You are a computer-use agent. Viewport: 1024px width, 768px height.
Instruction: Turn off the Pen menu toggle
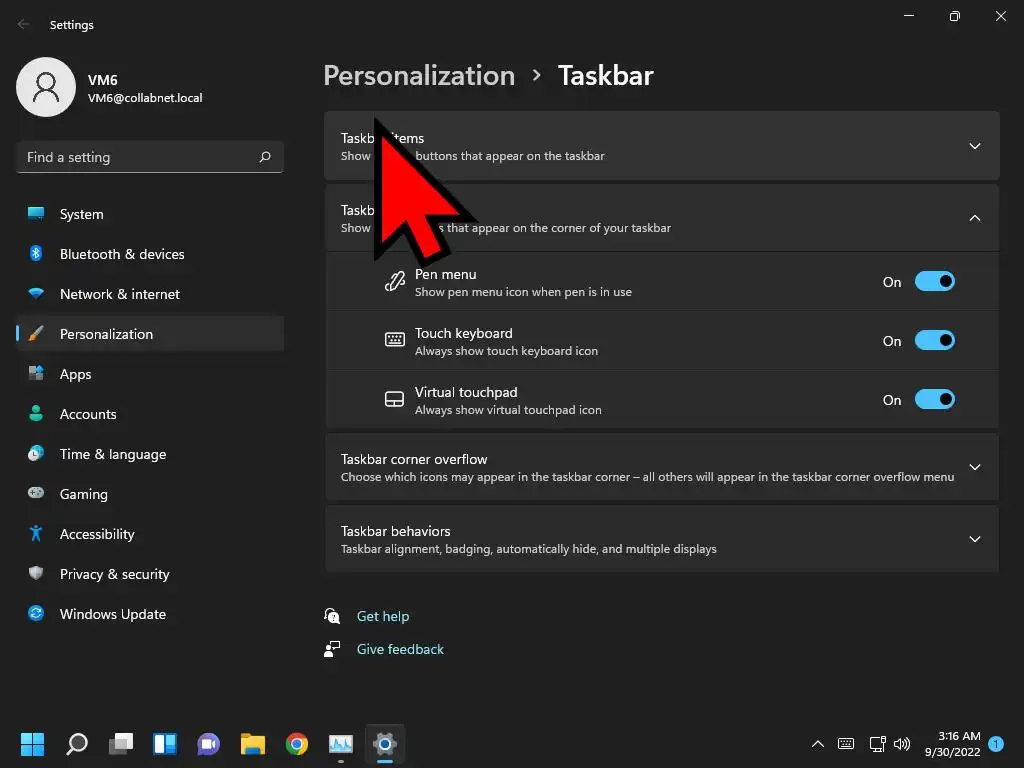coord(935,281)
